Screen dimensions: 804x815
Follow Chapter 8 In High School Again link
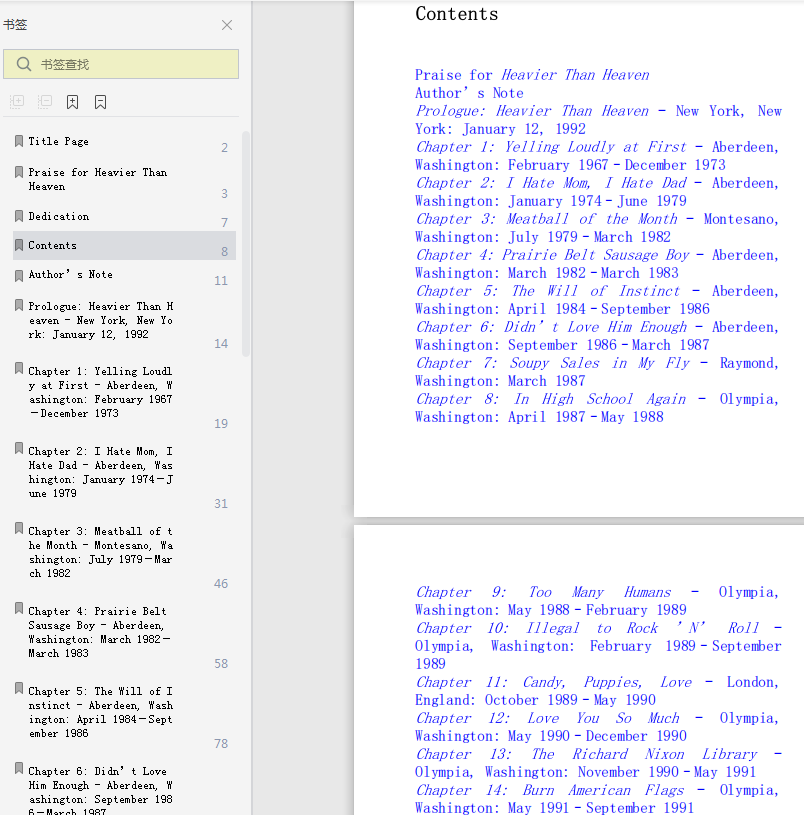click(x=597, y=408)
